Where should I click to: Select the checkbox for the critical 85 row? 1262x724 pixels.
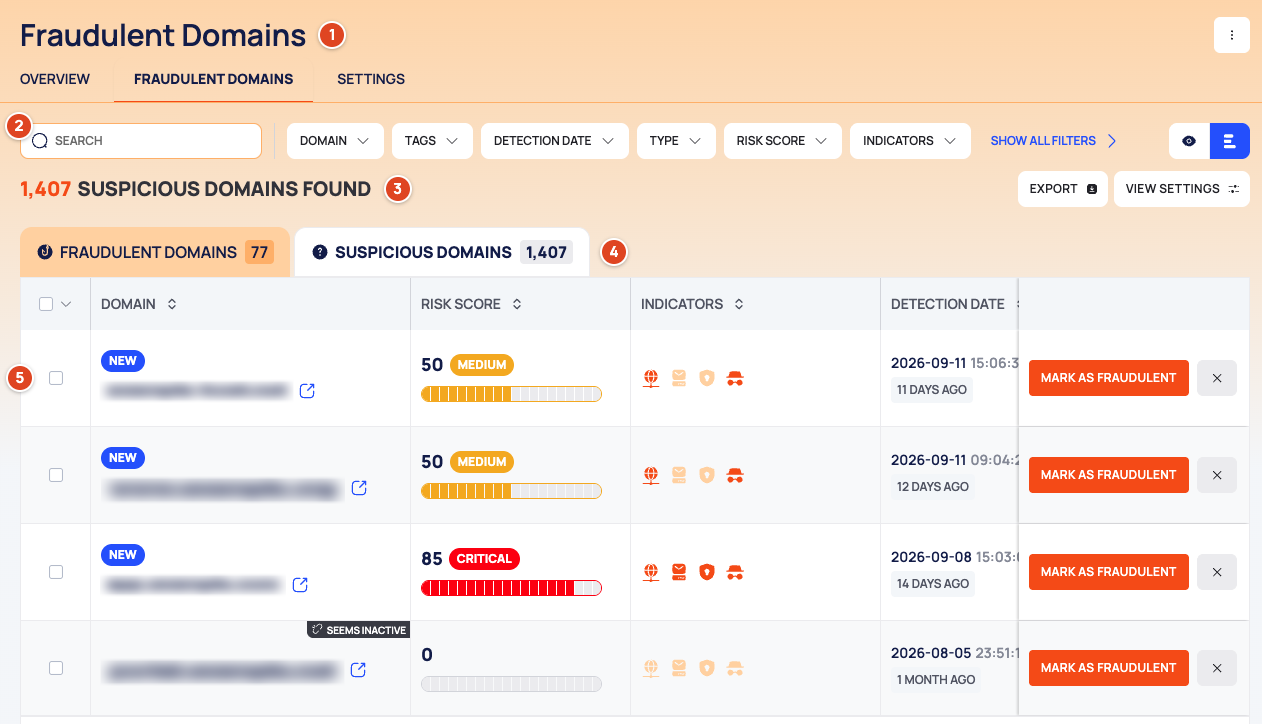(x=56, y=572)
